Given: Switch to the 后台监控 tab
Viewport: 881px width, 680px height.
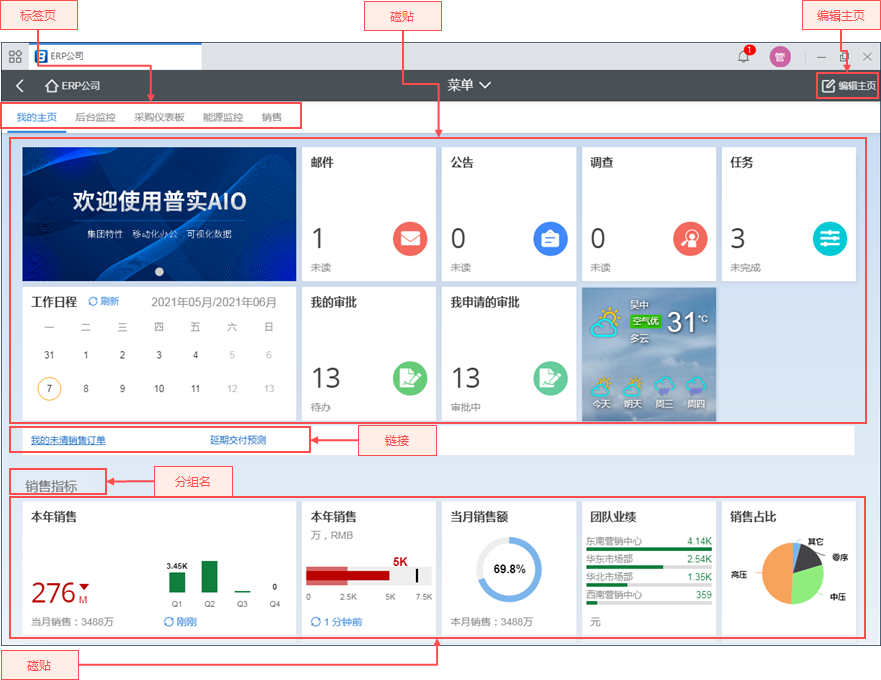Looking at the screenshot, I should click(x=95, y=117).
